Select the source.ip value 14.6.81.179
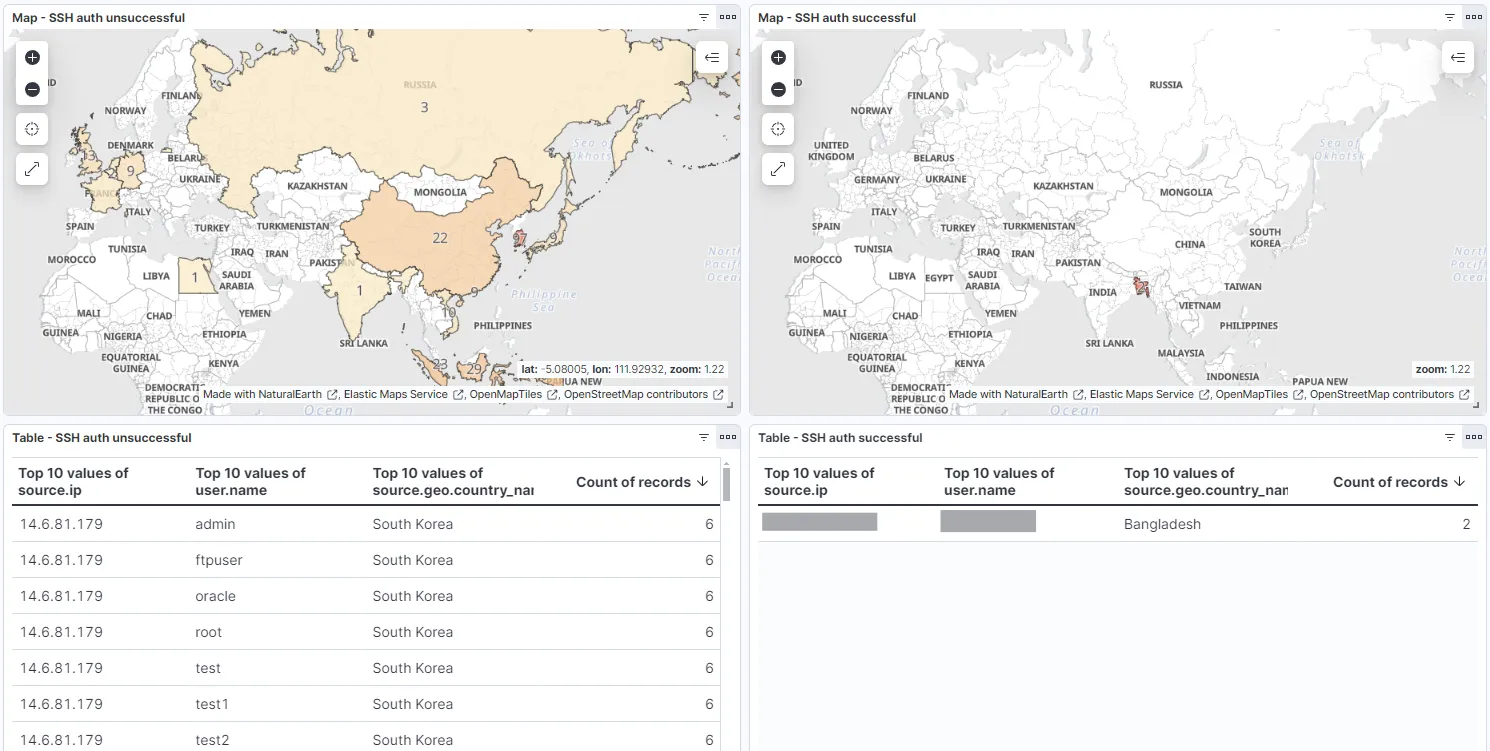Viewport: 1490px width, 751px height. [63, 523]
